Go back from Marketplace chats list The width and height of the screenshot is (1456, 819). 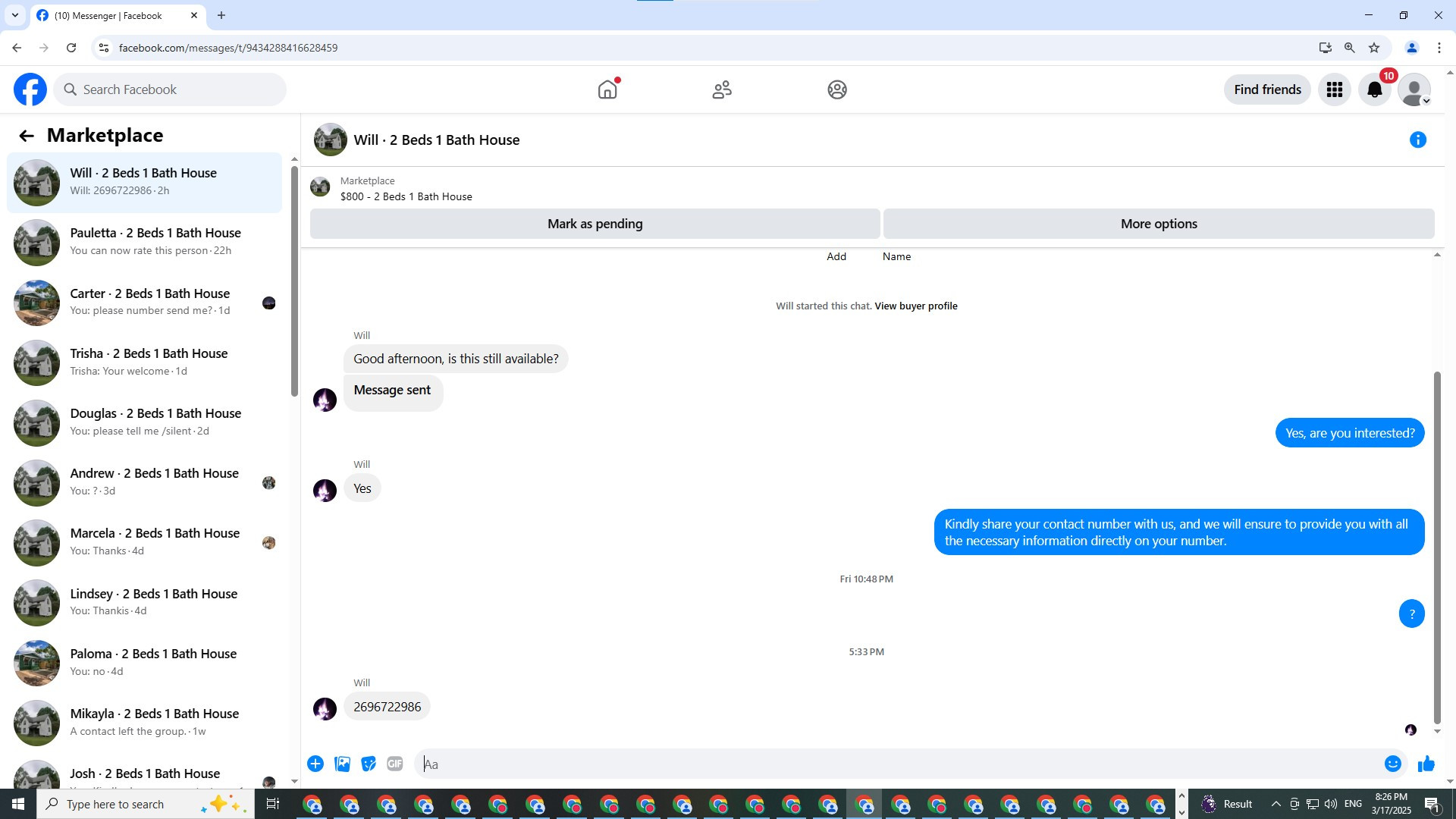pyautogui.click(x=27, y=136)
